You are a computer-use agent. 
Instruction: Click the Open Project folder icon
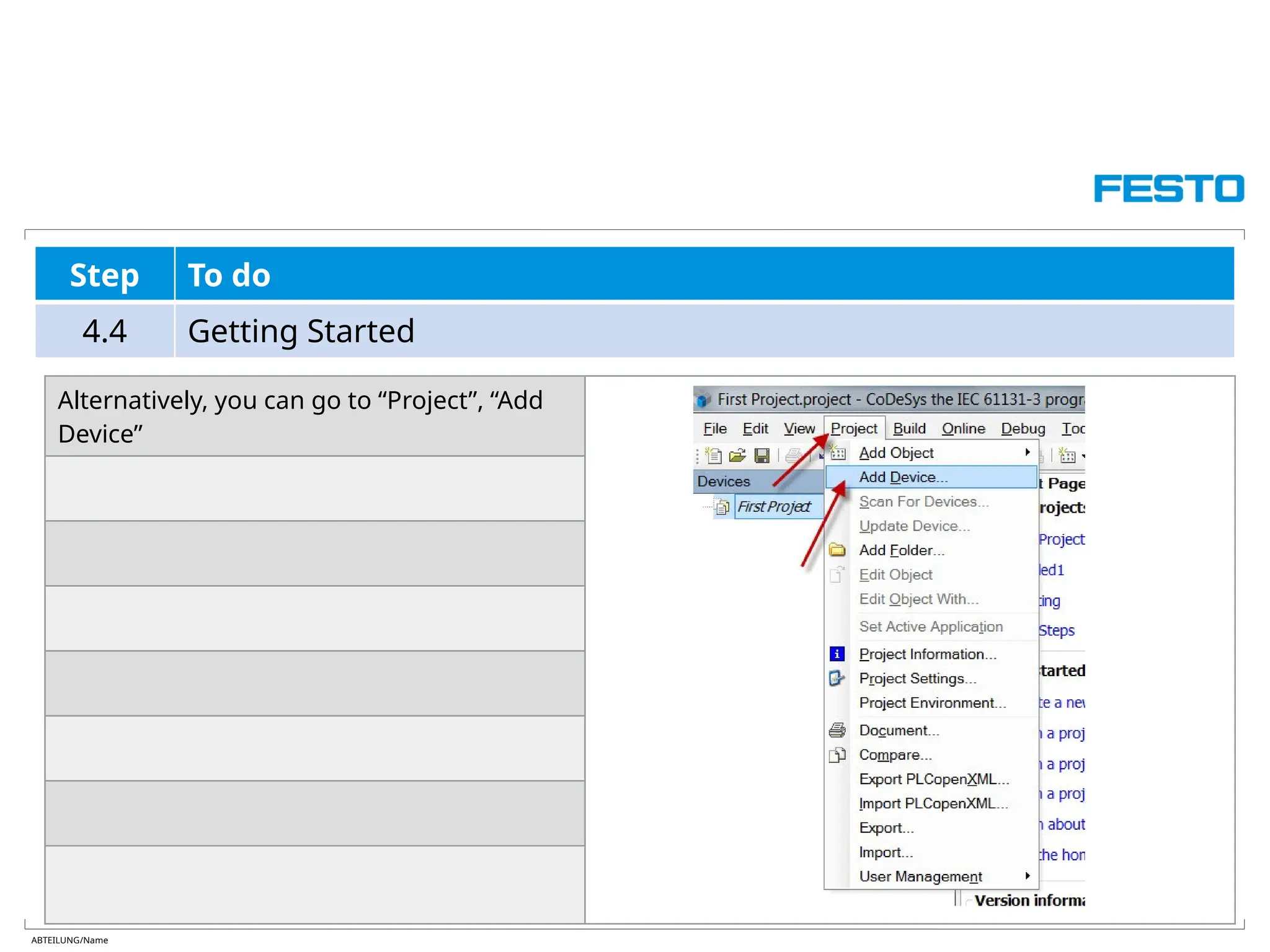[737, 456]
